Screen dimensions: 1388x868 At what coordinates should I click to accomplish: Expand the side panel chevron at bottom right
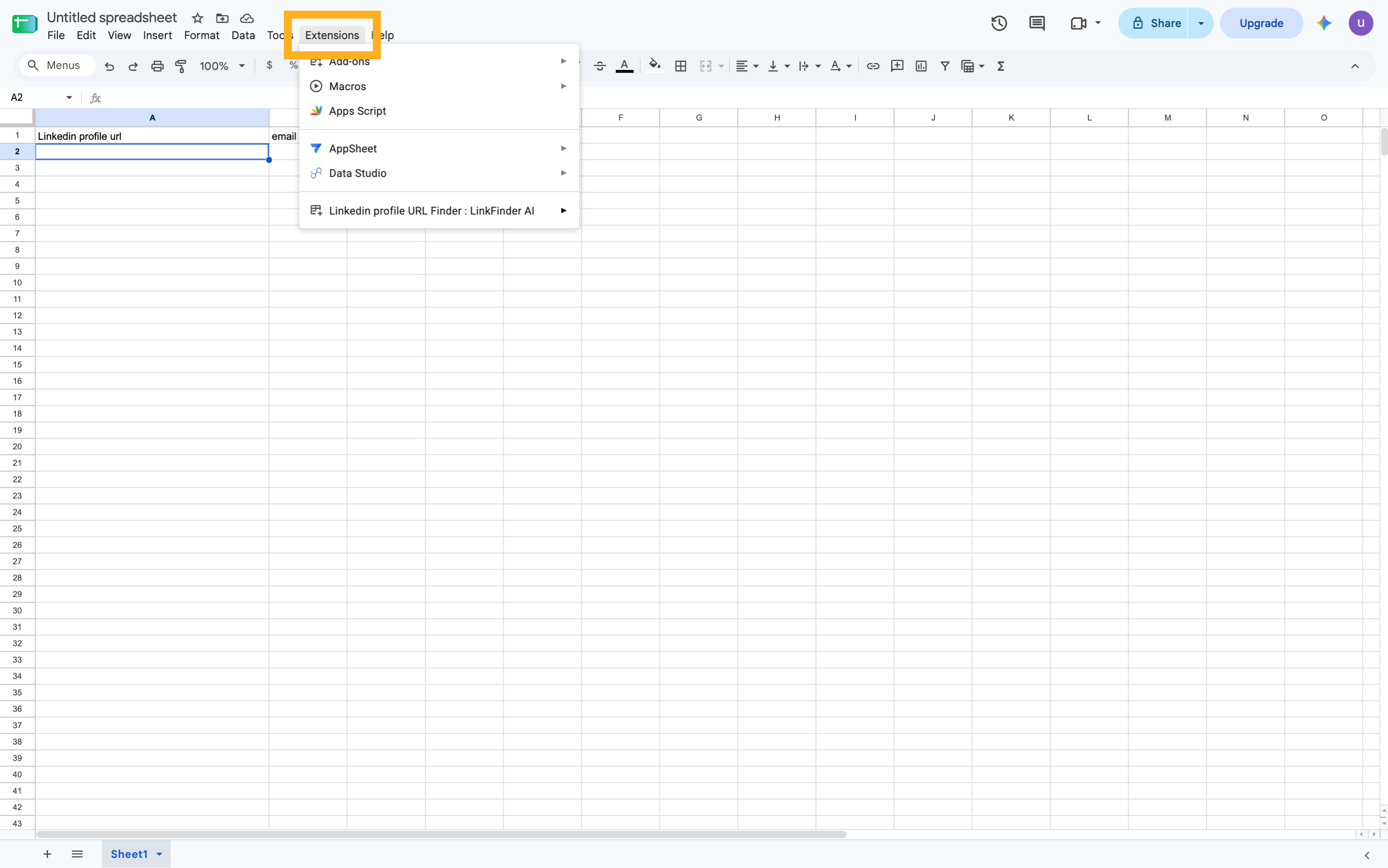1367,855
